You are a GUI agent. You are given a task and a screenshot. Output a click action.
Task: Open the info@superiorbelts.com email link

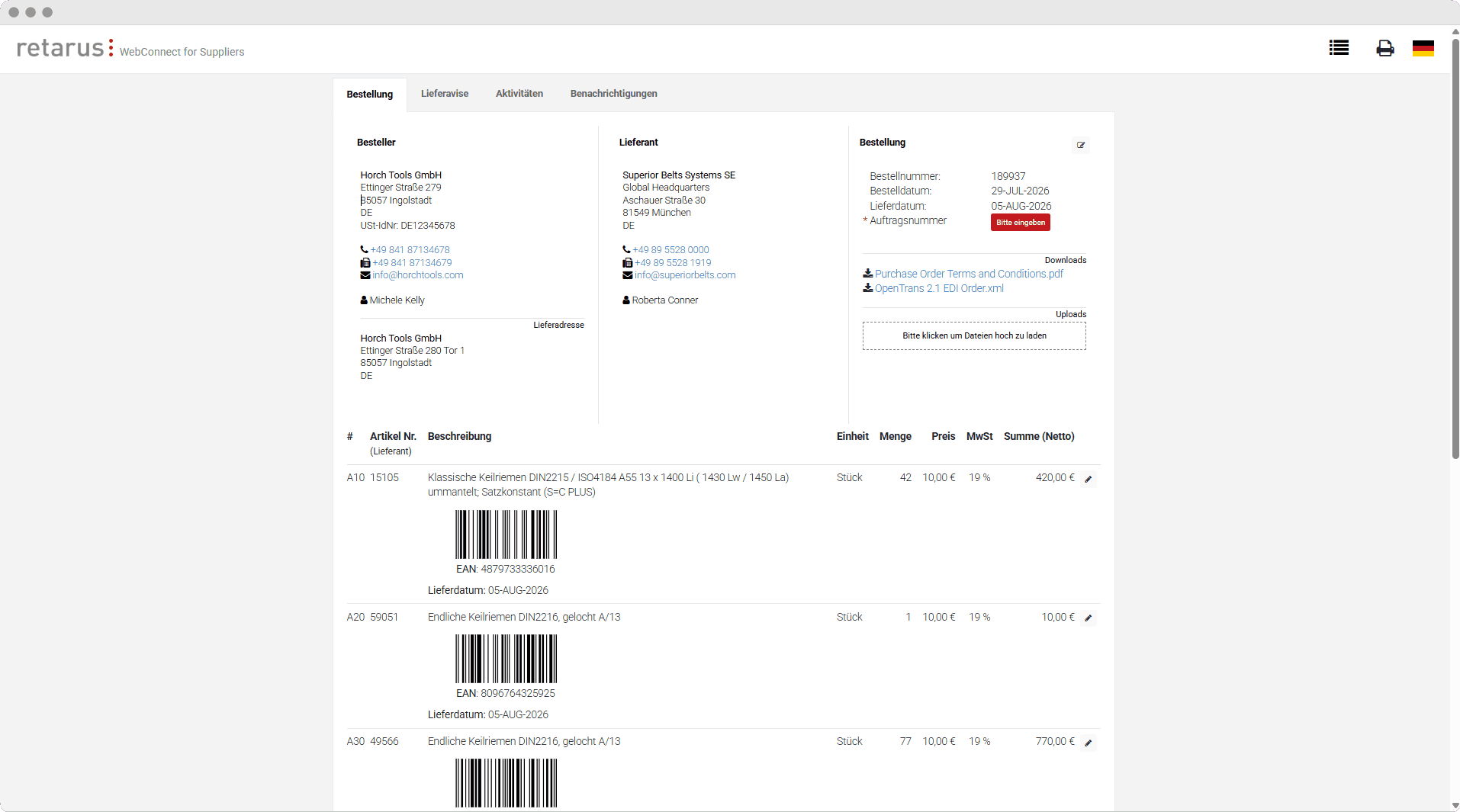(685, 275)
